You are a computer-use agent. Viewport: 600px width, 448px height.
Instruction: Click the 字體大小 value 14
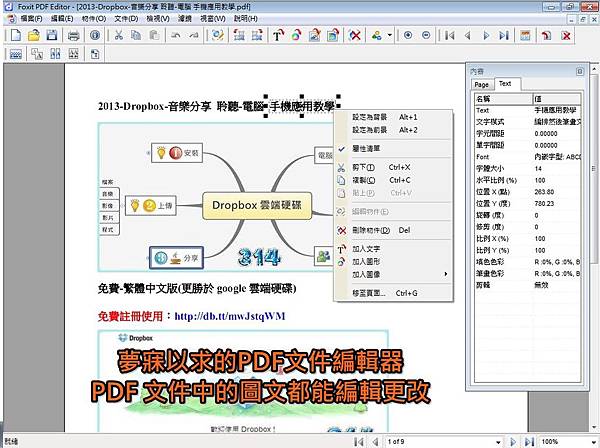coord(538,168)
